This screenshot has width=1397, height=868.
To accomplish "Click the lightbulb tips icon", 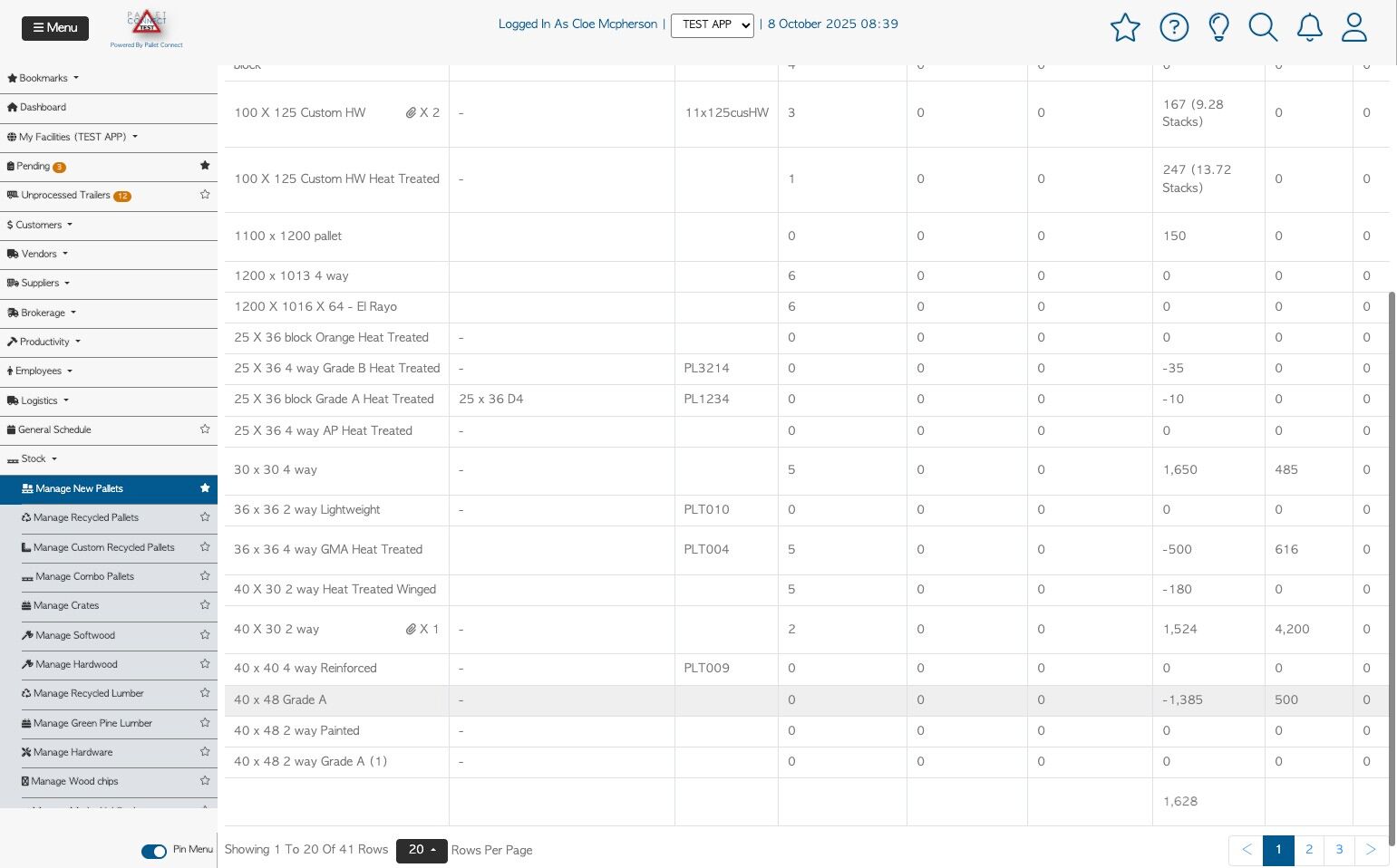I will point(1219,27).
